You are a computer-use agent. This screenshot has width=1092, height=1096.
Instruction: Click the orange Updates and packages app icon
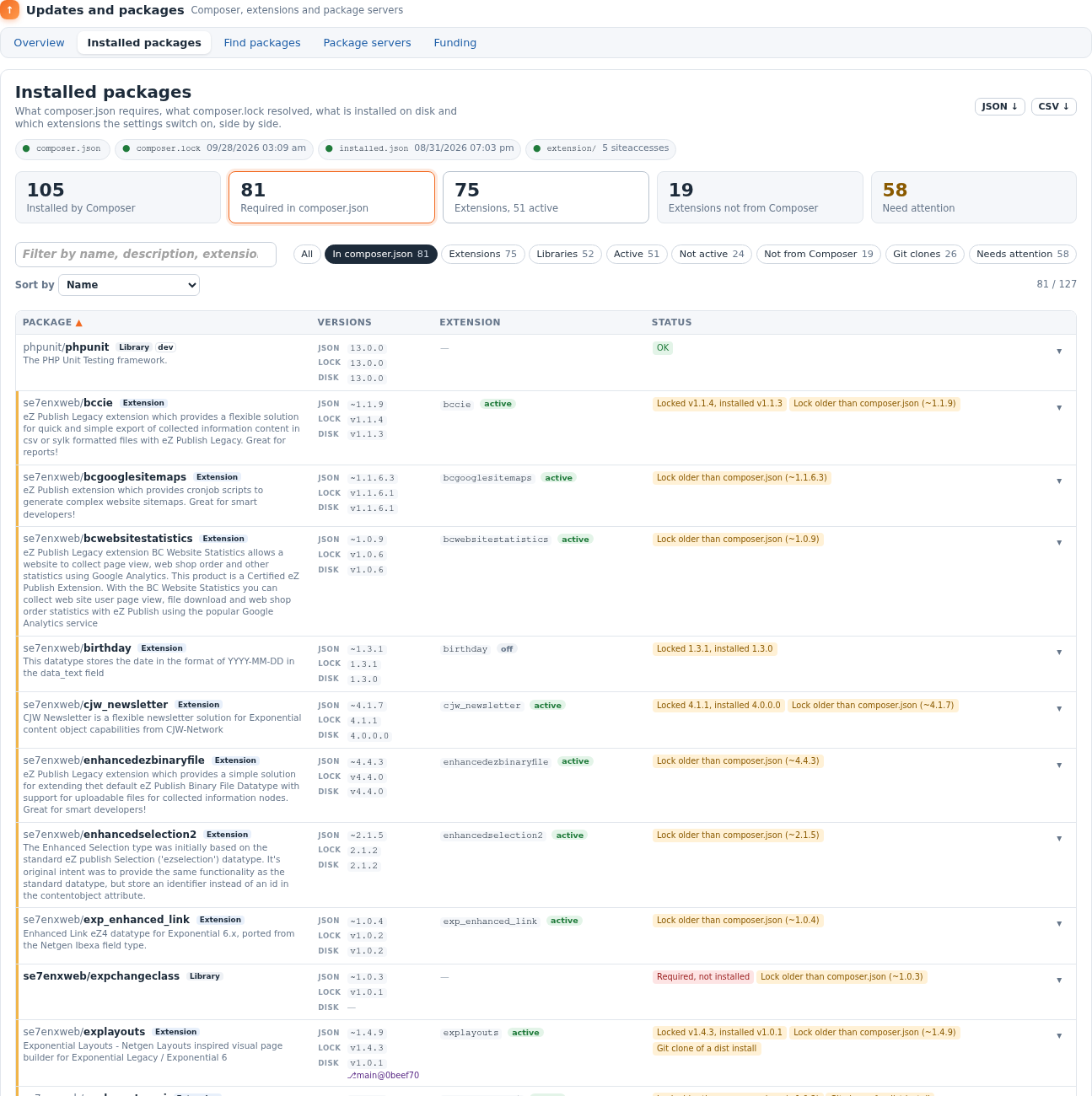point(9,10)
